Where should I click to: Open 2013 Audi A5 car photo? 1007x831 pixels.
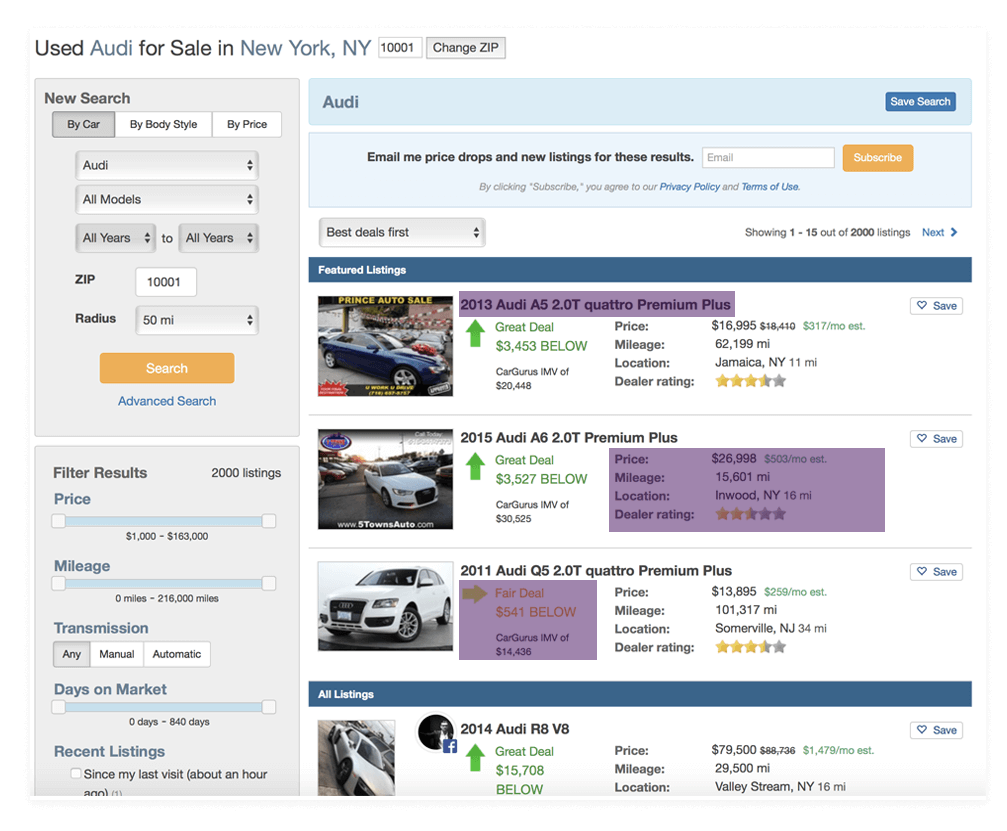(385, 346)
